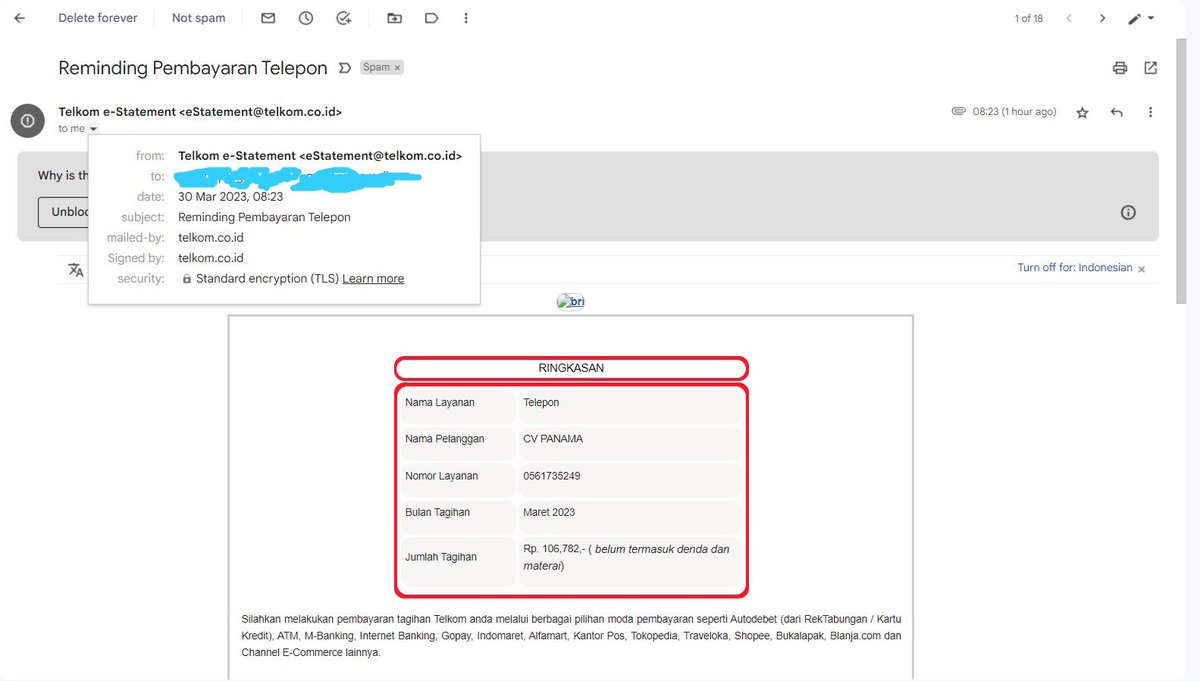Click the Unblock sender button
This screenshot has width=1200, height=681.
click(64, 212)
